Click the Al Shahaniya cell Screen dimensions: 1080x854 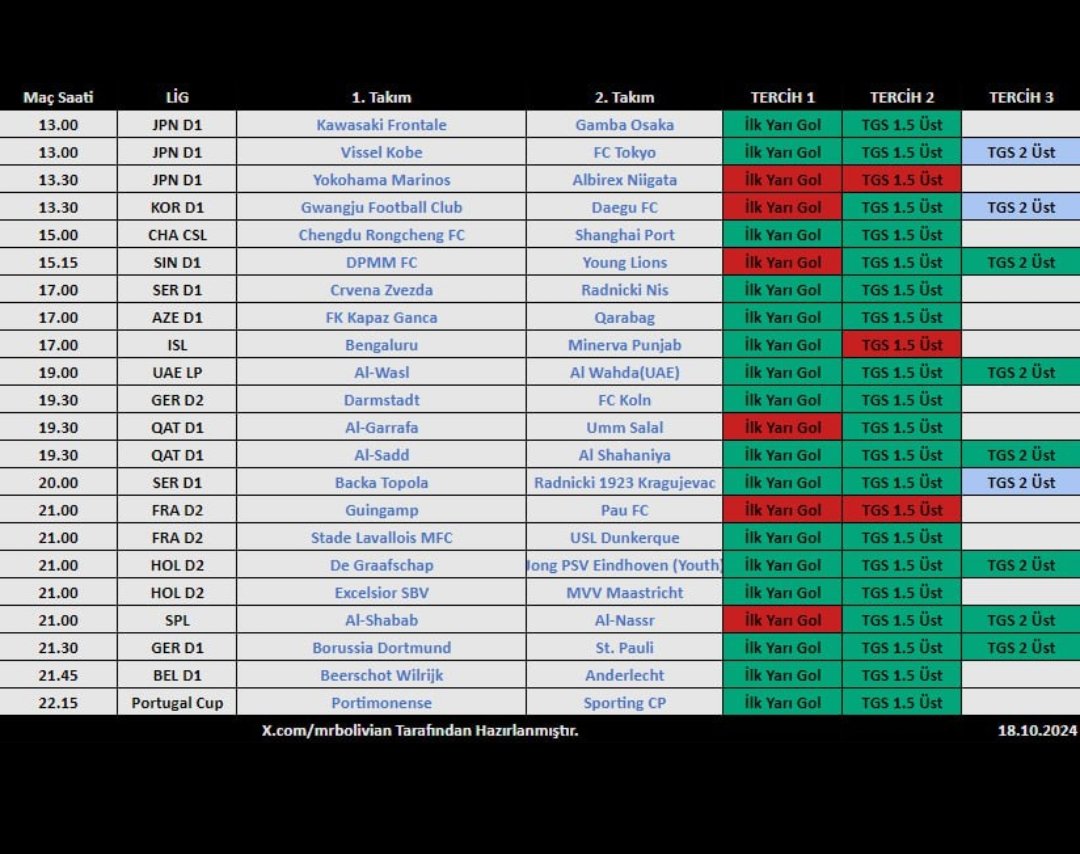click(x=624, y=455)
